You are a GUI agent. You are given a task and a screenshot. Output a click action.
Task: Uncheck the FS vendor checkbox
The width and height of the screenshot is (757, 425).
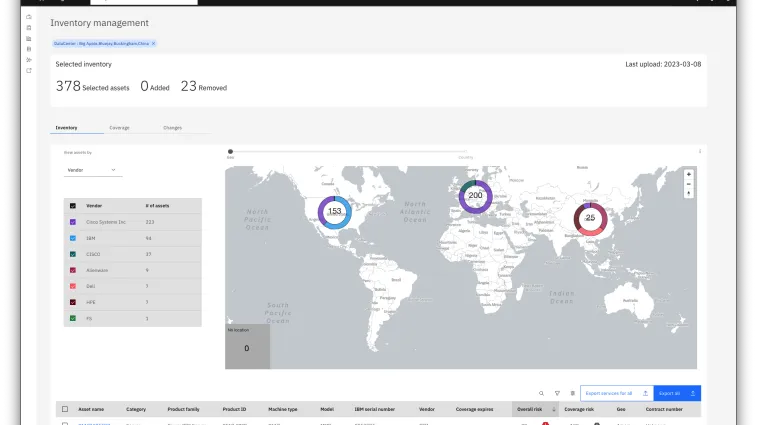click(73, 318)
